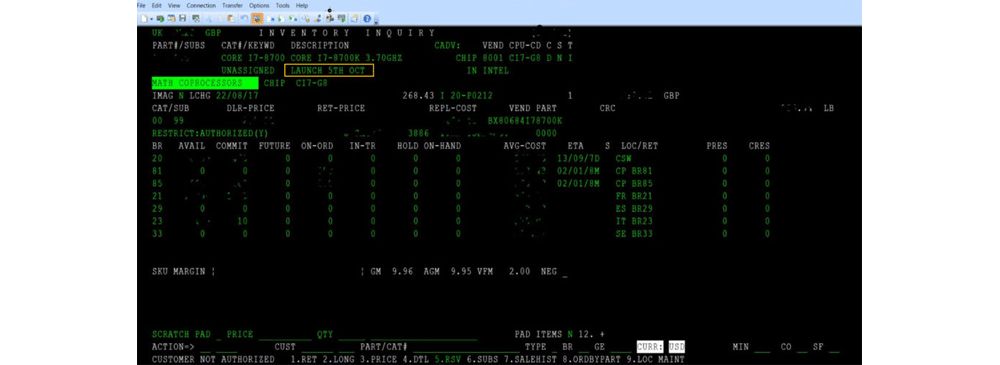Click the scratch pad QTY field

pyautogui.click(x=352, y=334)
